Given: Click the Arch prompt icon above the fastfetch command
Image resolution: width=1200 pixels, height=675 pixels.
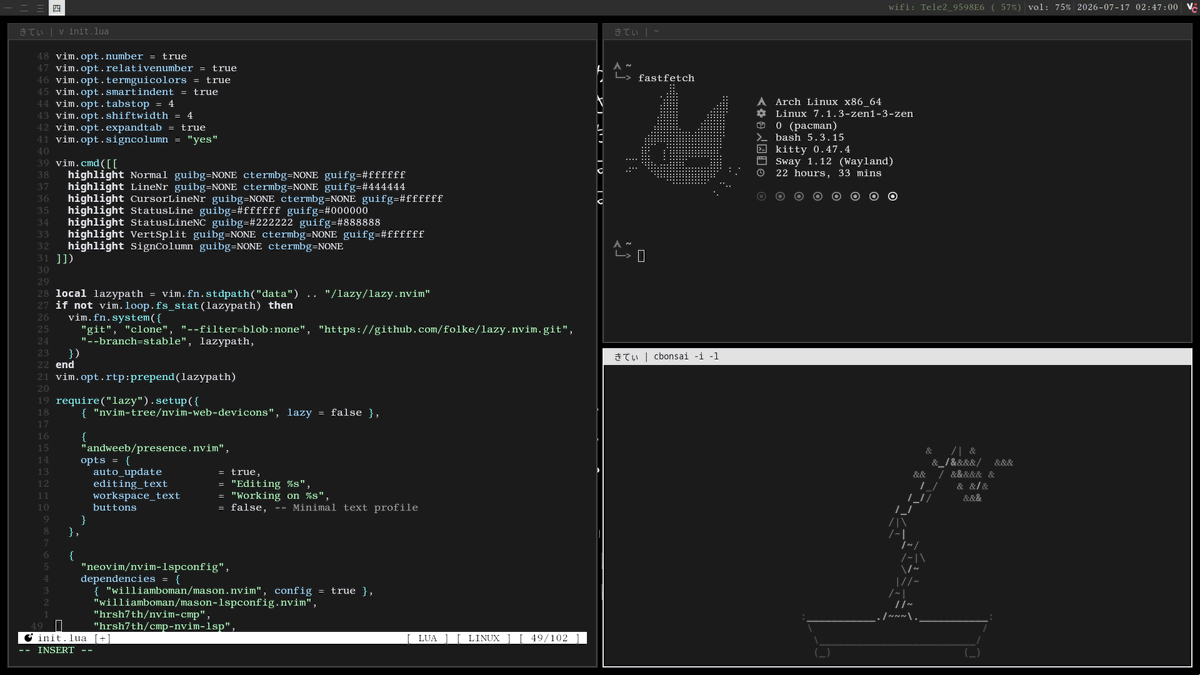Looking at the screenshot, I should 618,66.
